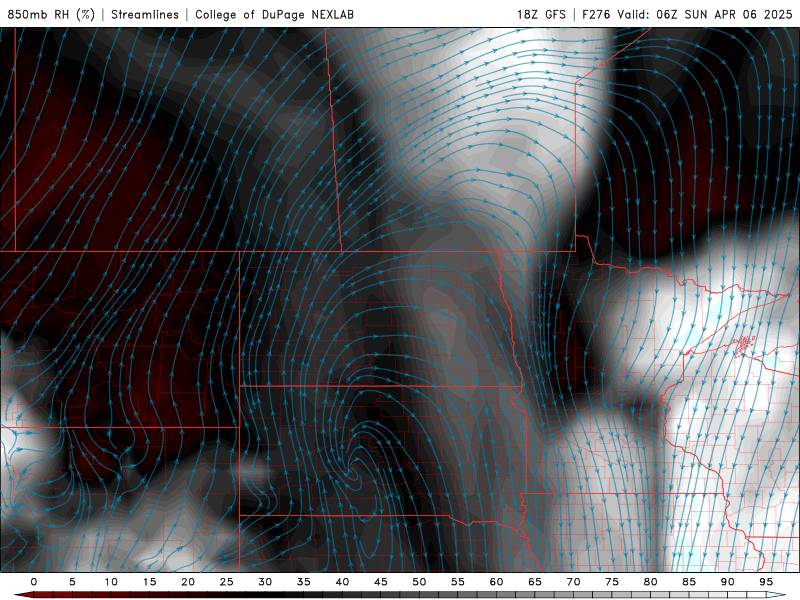Click the "80" color scale label
This screenshot has height=600, width=800.
[651, 582]
